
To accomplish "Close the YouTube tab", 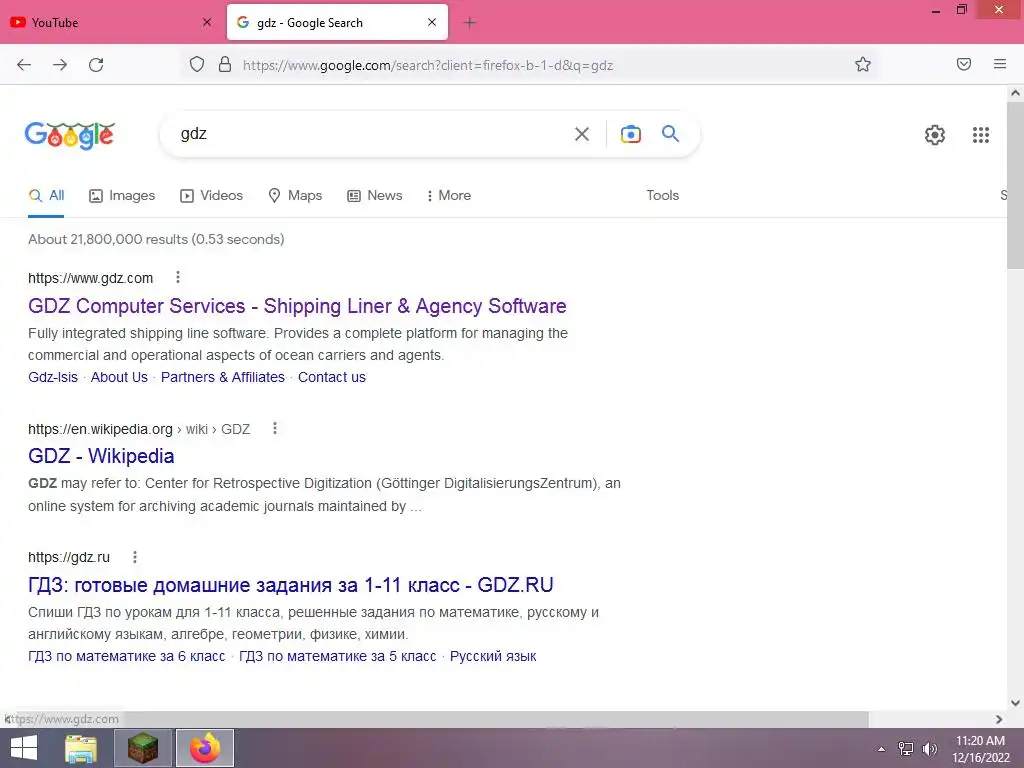I will [x=207, y=22].
